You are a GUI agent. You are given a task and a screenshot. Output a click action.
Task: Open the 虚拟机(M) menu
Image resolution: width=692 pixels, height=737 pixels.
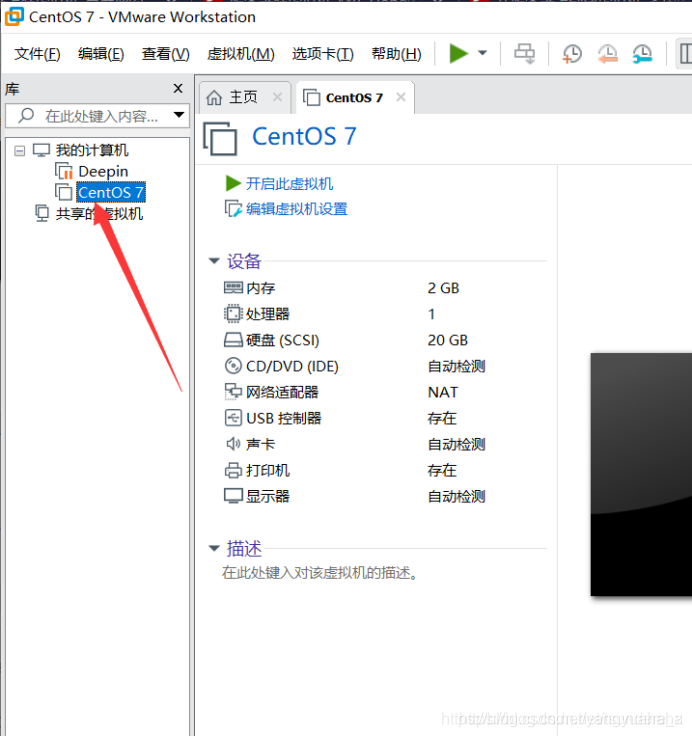241,54
